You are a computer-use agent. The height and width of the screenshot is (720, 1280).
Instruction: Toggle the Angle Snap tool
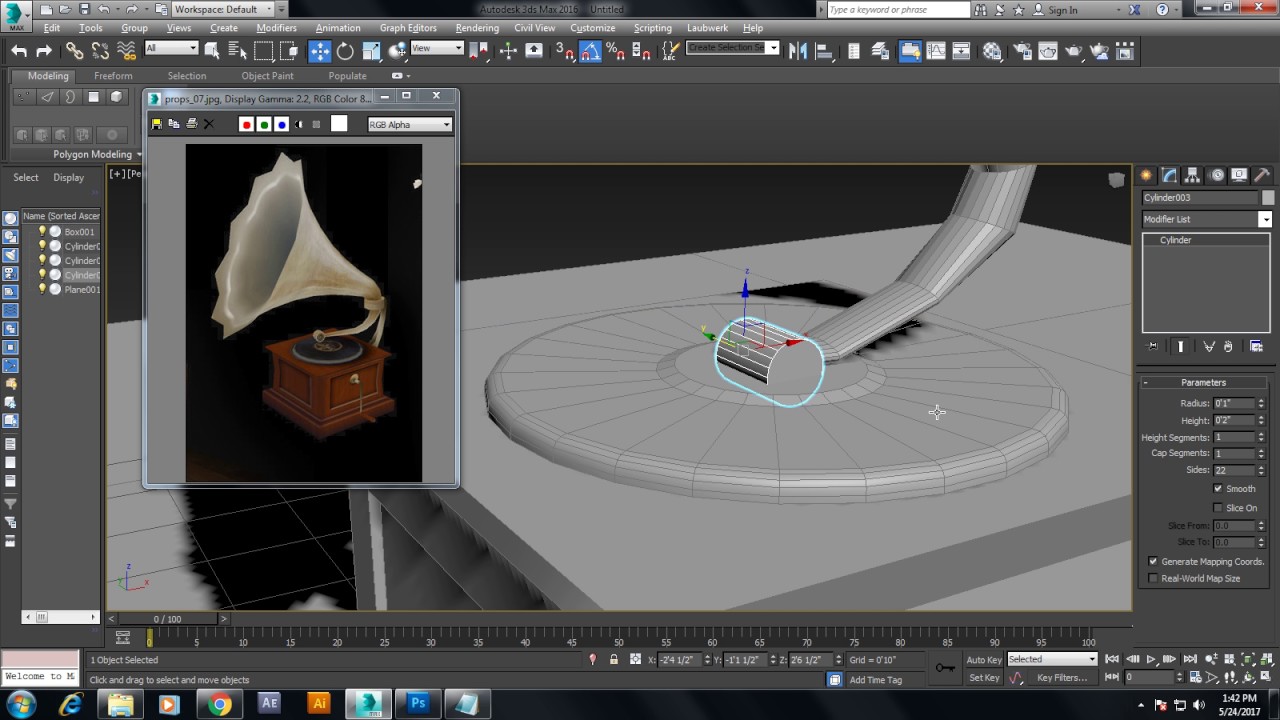590,51
